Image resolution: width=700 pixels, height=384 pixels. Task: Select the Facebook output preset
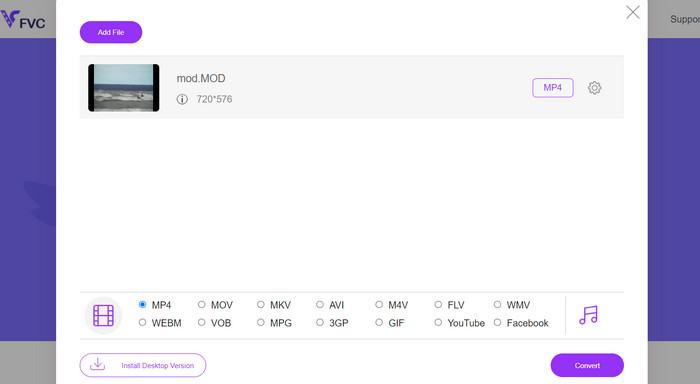click(x=497, y=322)
